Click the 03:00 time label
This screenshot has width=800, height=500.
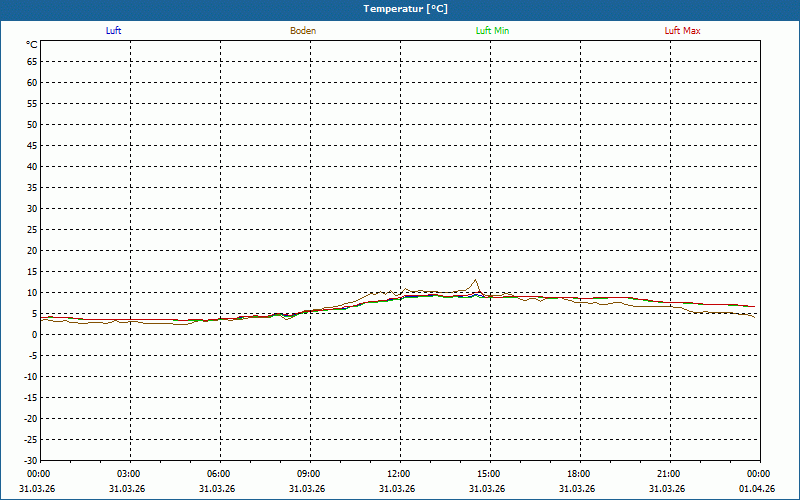(x=128, y=474)
